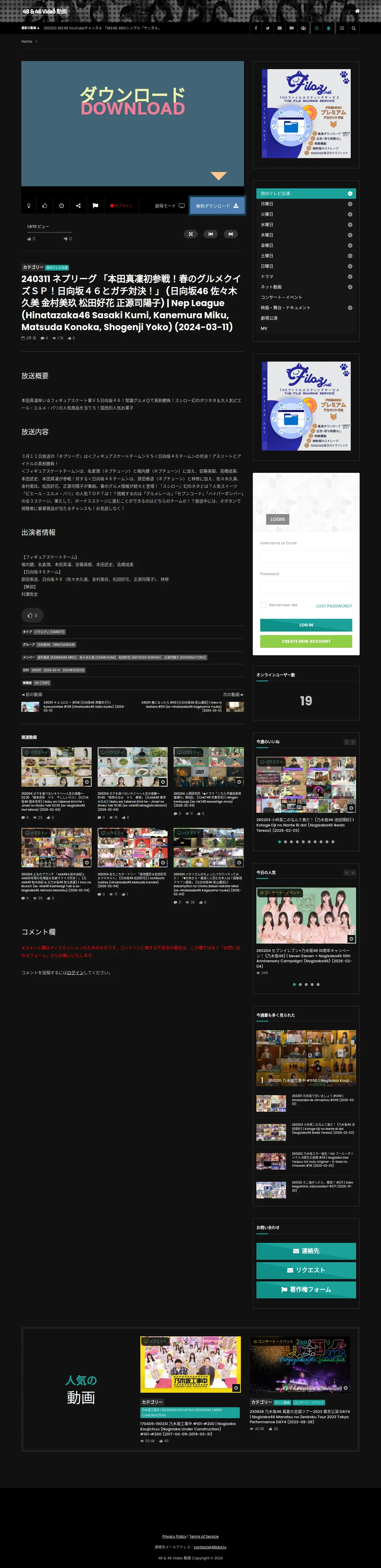Viewport: 381px width, 1568px height.
Task: Collapse the 他のテレビ出演 category
Action: [x=350, y=194]
